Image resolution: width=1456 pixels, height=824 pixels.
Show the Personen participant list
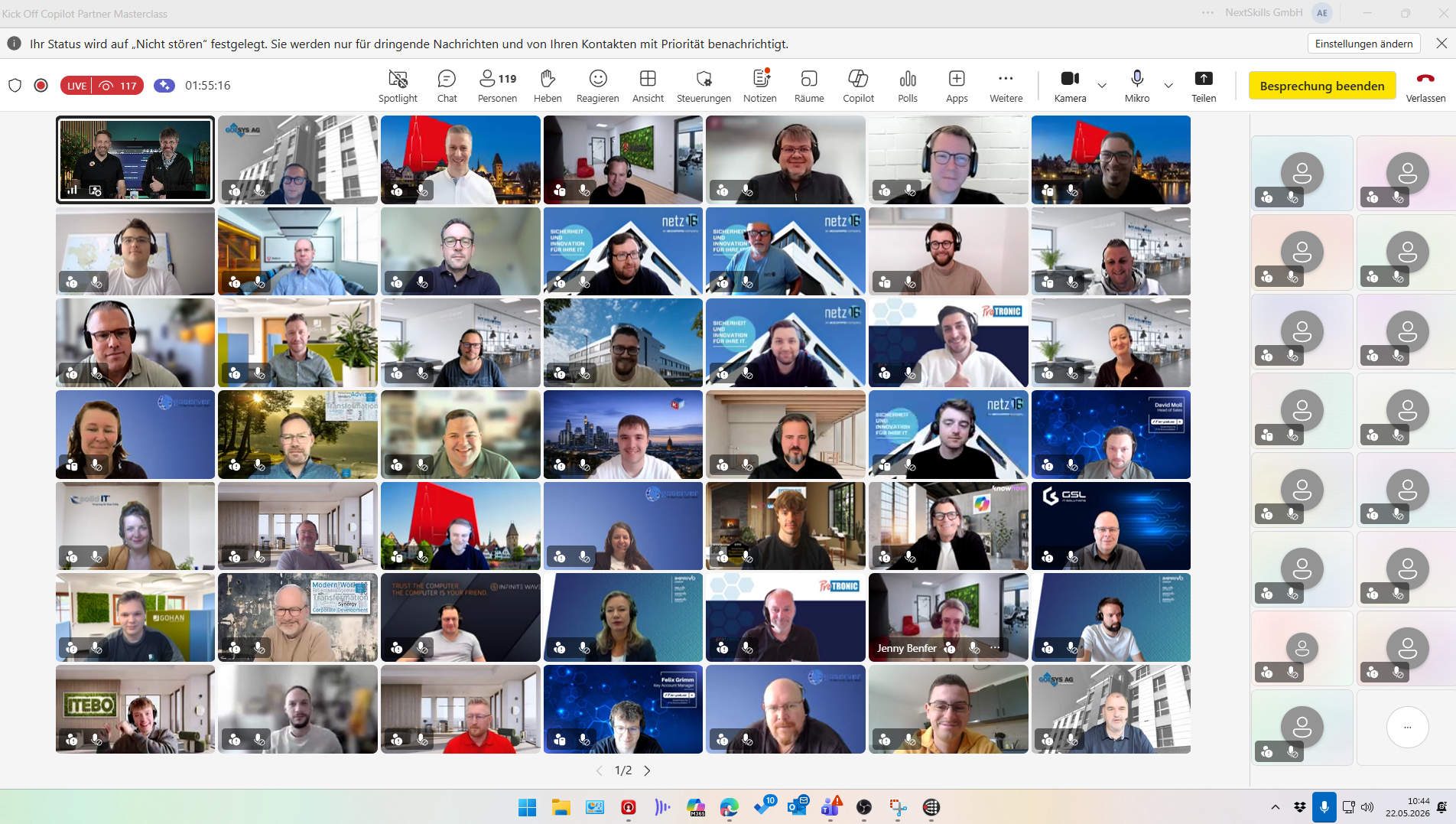[497, 86]
